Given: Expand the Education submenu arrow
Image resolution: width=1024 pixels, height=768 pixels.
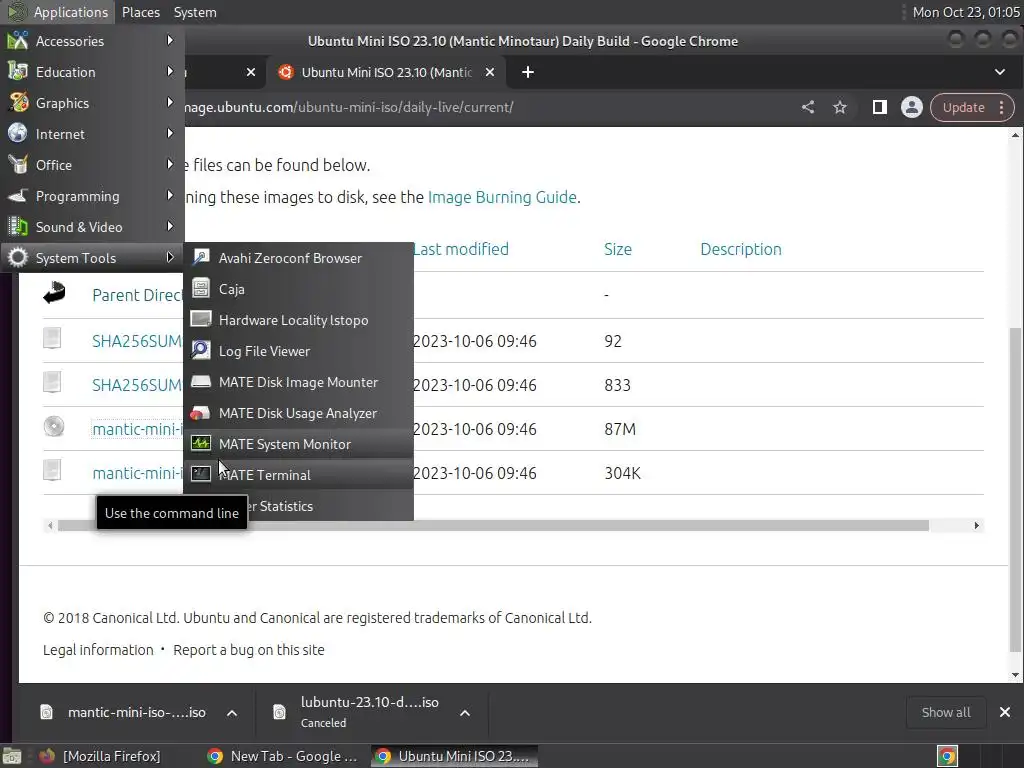Looking at the screenshot, I should pyautogui.click(x=170, y=71).
